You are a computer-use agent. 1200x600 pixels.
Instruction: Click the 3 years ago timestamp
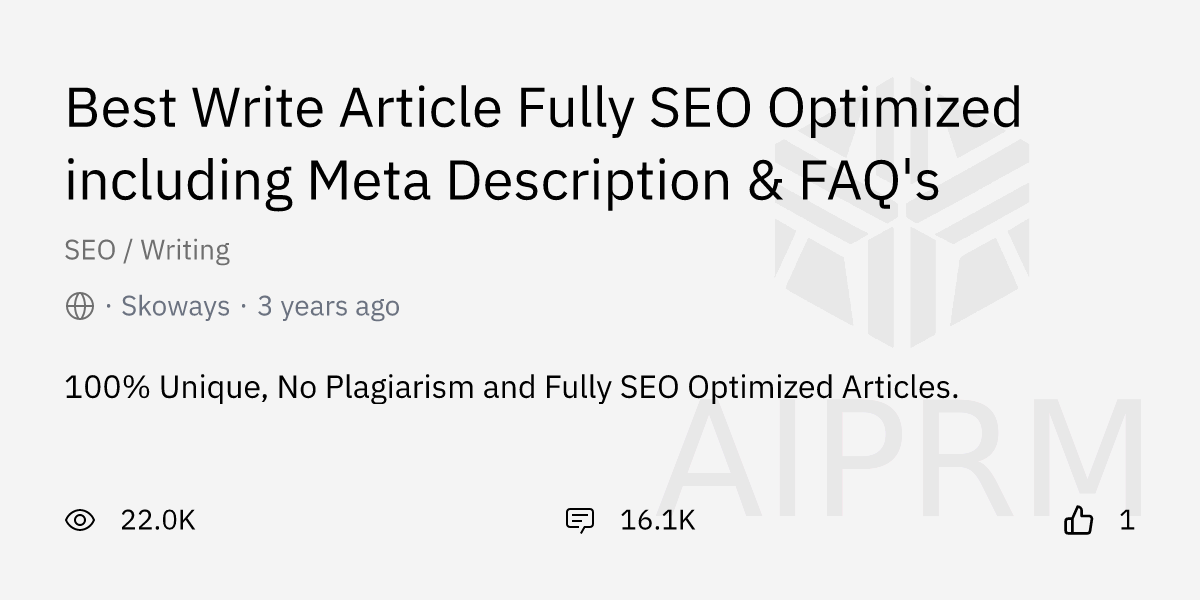point(328,306)
